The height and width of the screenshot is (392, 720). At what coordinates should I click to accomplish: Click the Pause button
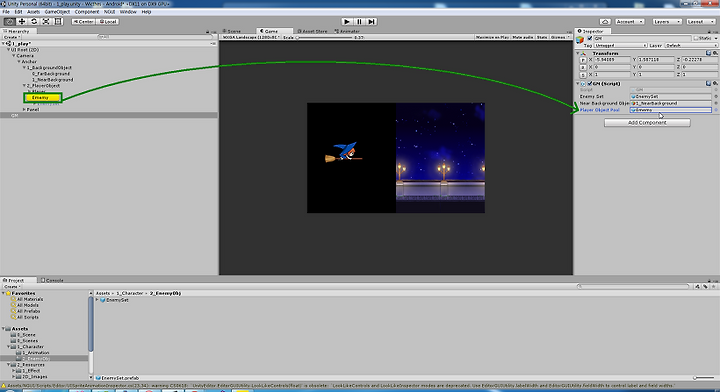[x=360, y=22]
